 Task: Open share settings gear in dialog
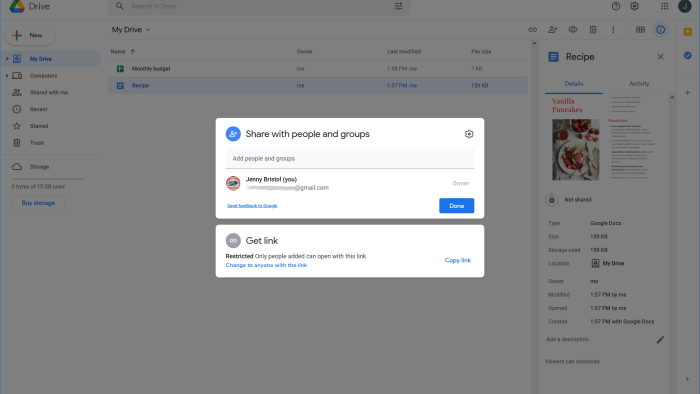coord(469,134)
